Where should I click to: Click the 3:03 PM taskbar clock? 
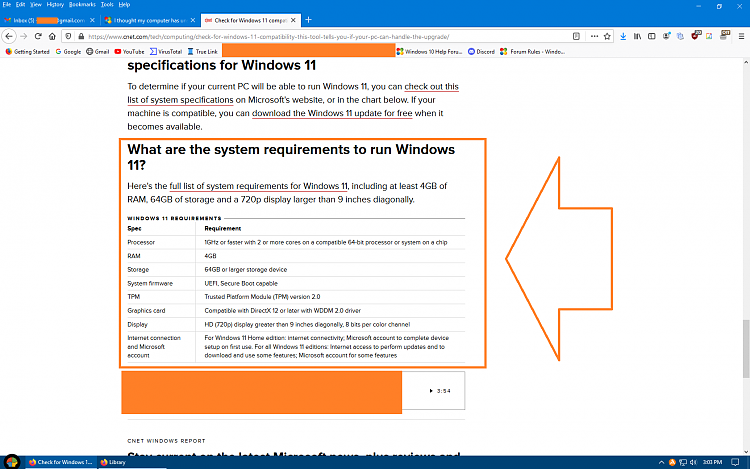713,462
